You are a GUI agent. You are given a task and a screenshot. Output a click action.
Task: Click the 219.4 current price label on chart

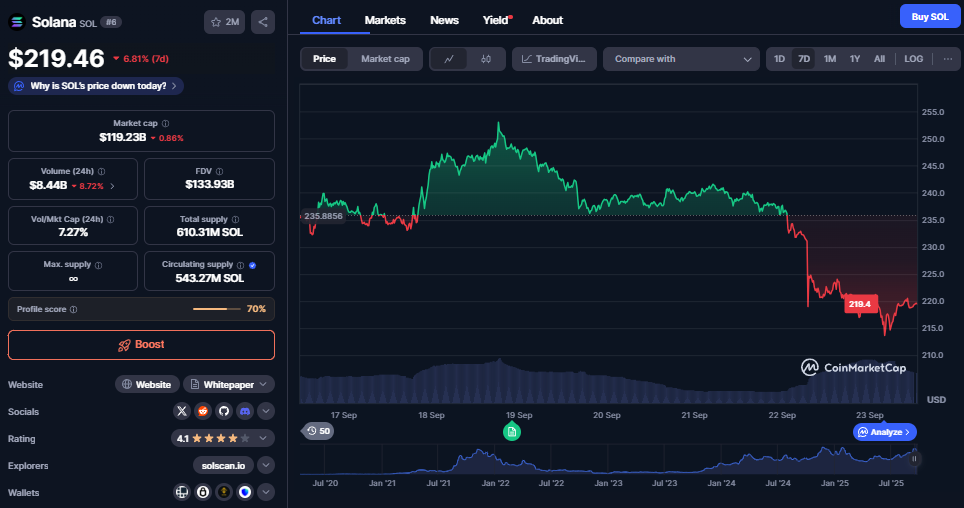(859, 304)
